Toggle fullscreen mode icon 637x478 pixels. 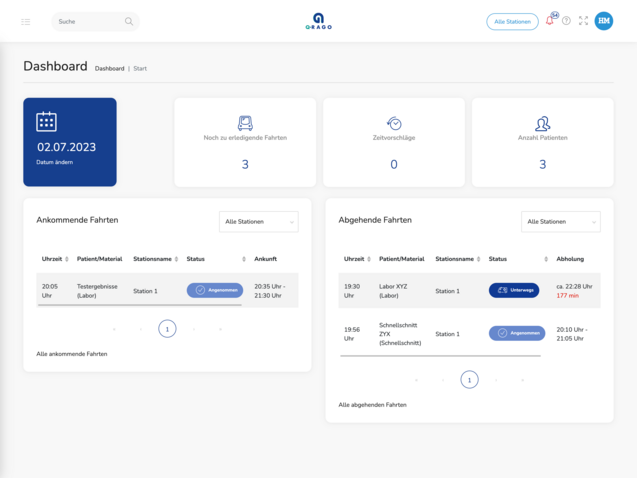[584, 21]
